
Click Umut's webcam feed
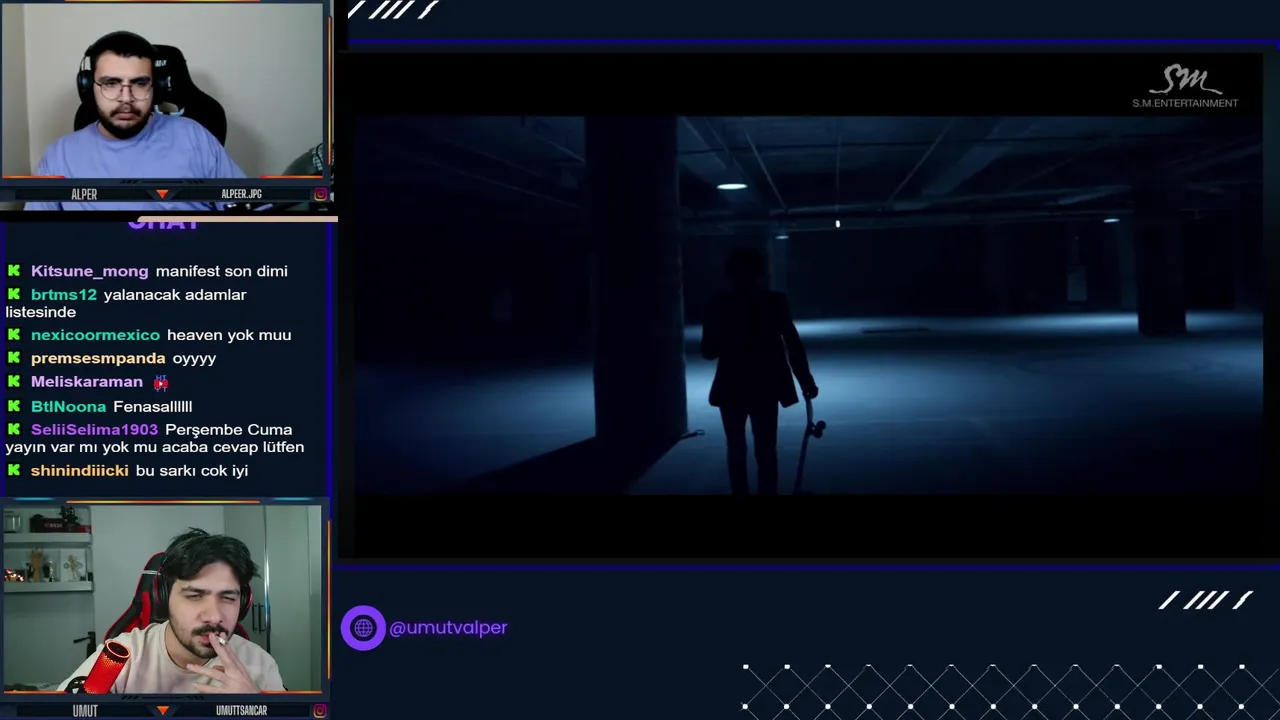click(x=163, y=598)
